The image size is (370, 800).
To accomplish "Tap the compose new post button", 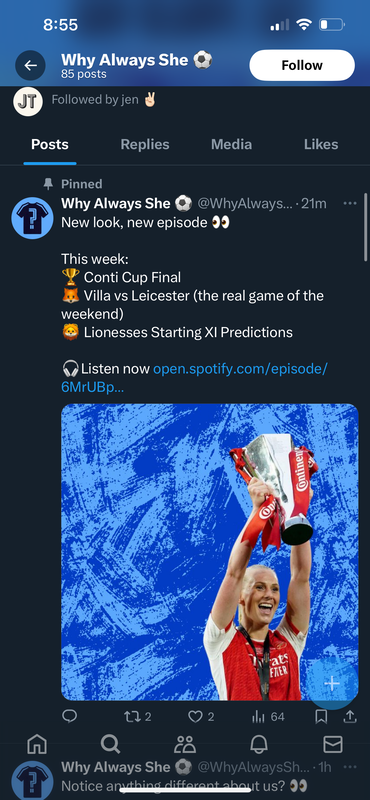I will coord(332,684).
